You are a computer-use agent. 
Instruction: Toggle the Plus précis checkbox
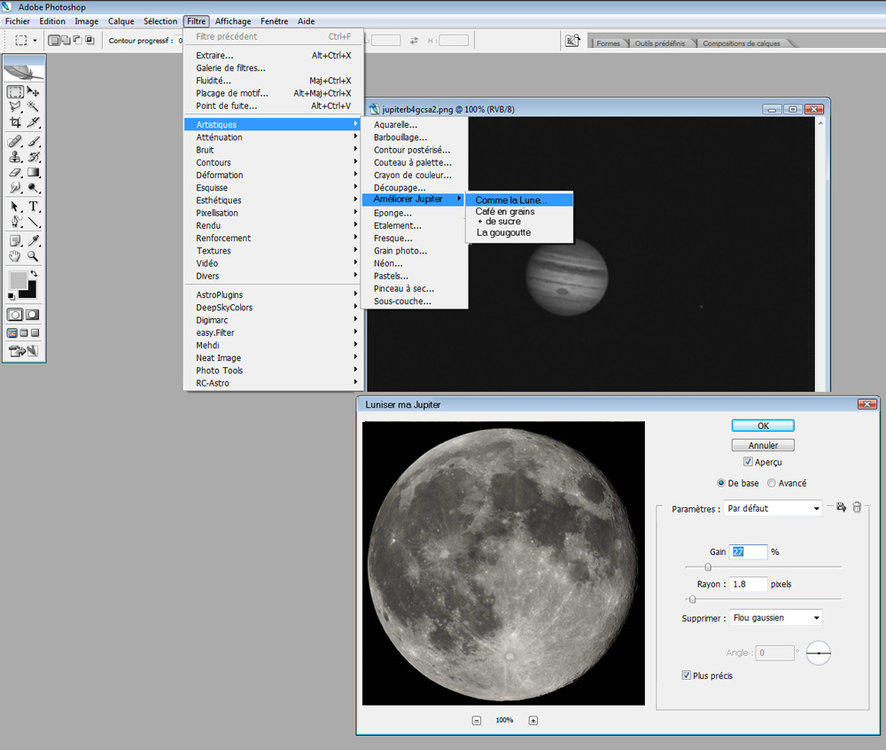click(686, 676)
